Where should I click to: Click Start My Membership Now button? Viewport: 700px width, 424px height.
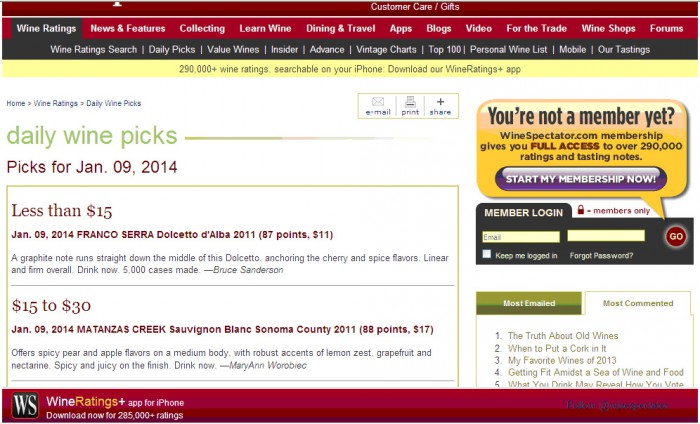pos(580,179)
